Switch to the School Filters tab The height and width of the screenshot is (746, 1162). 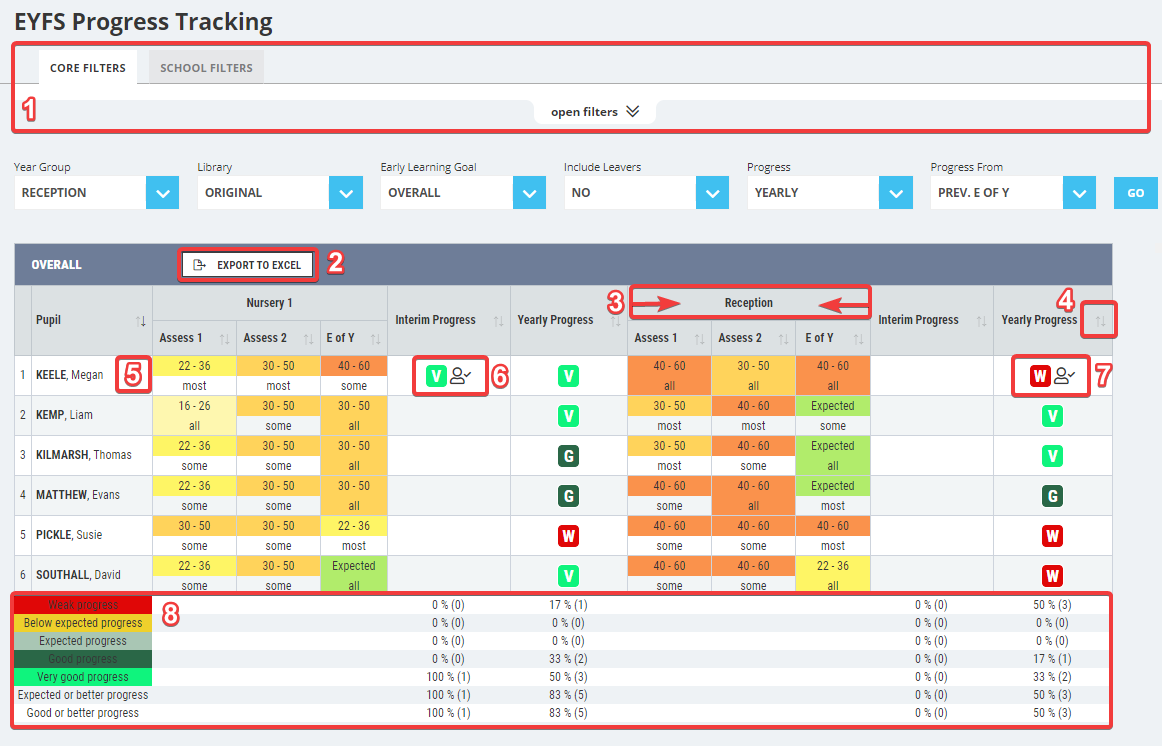tap(205, 67)
